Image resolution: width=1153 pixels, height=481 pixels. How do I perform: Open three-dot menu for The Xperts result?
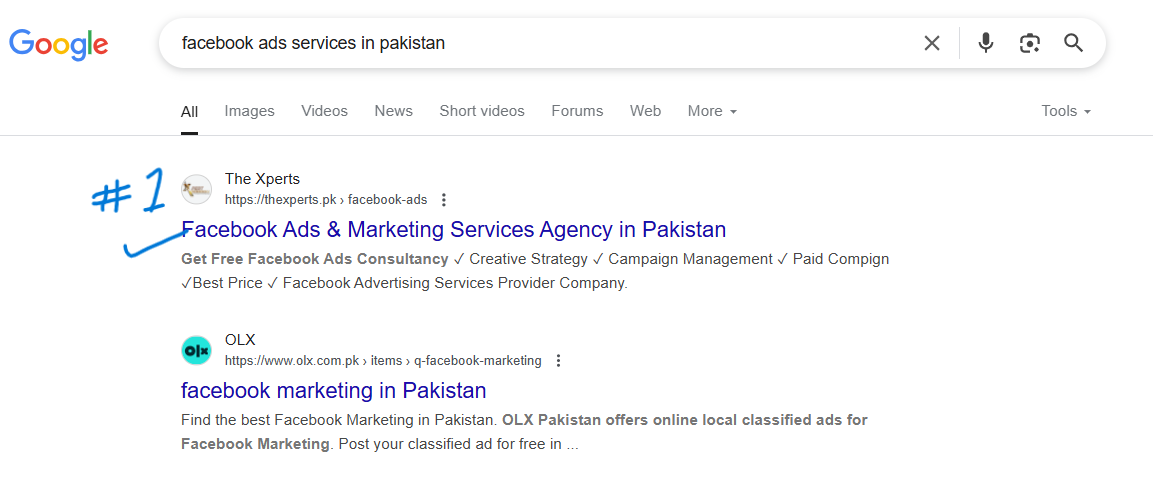[443, 200]
